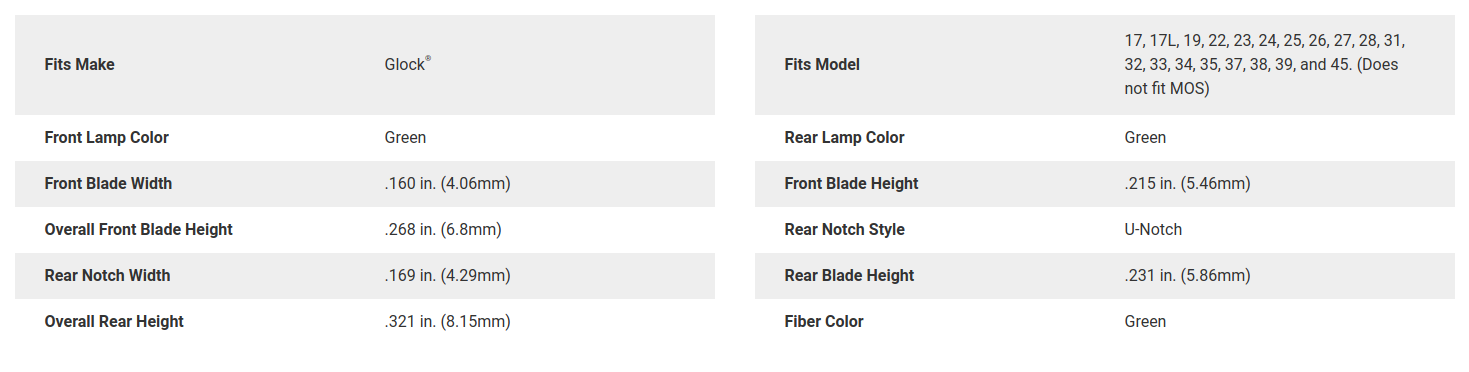Image resolution: width=1469 pixels, height=372 pixels.
Task: Click the Fiber Color label
Action: coord(824,322)
